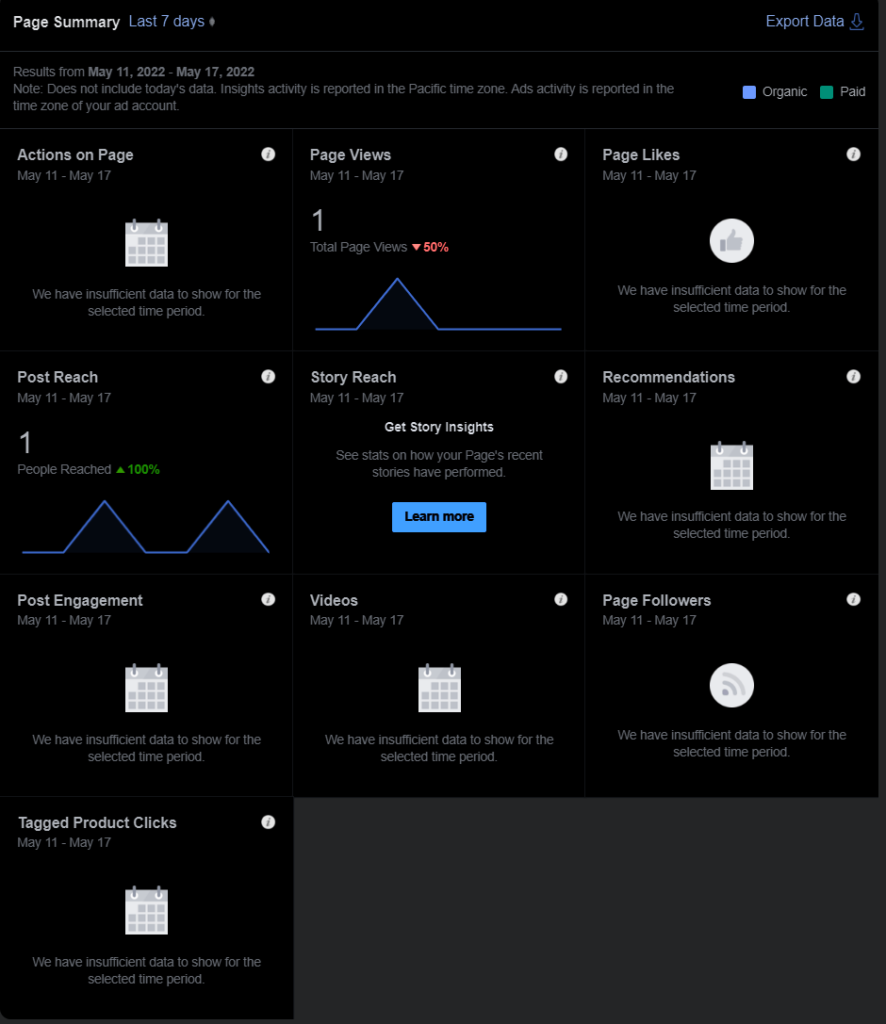Image resolution: width=886 pixels, height=1024 pixels.
Task: Select the Page Summary heading
Action: click(x=66, y=21)
